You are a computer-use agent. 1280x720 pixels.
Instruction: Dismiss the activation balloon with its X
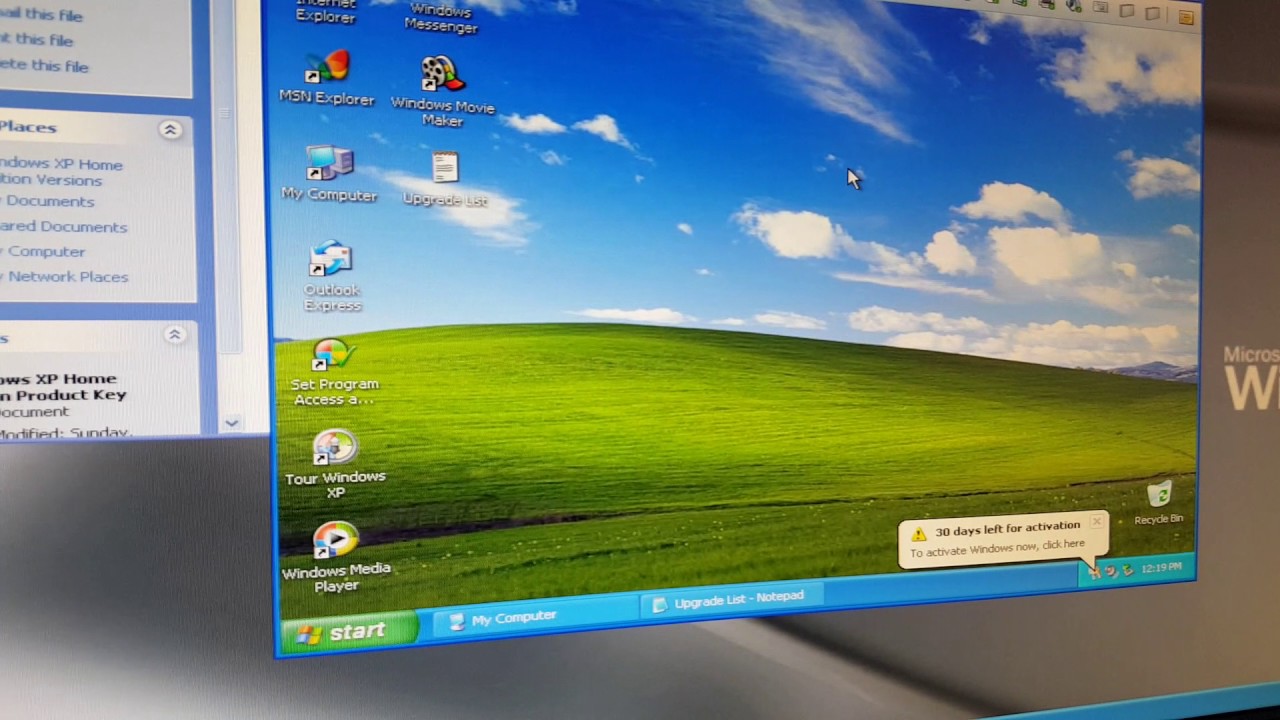coord(1096,521)
